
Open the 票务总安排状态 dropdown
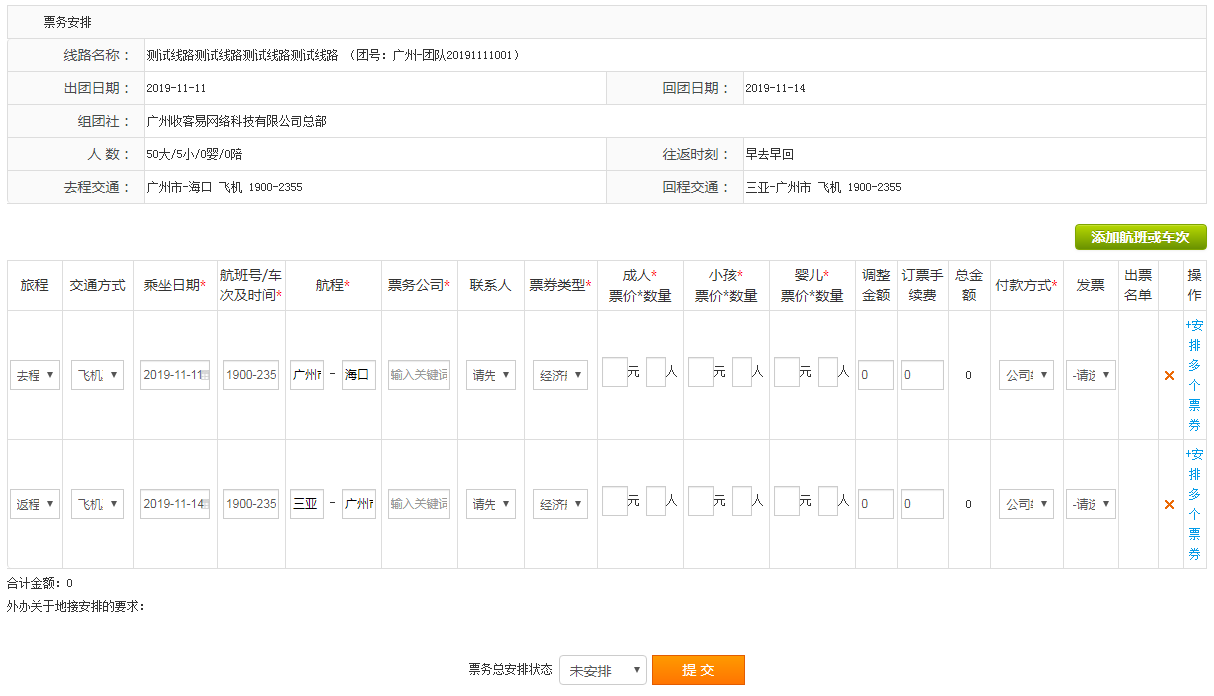[603, 670]
